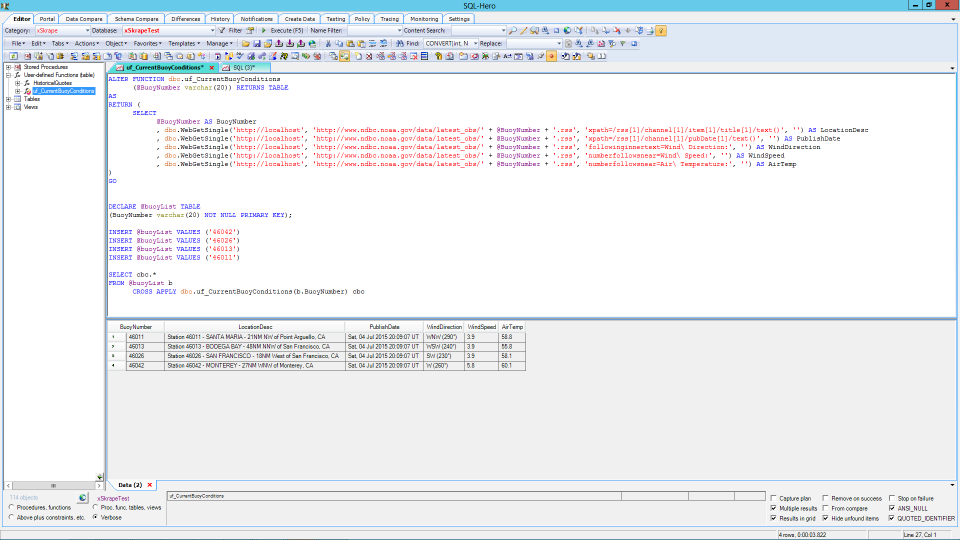Expand the Stored Procedures tree node
The height and width of the screenshot is (540, 960).
click(x=9, y=67)
